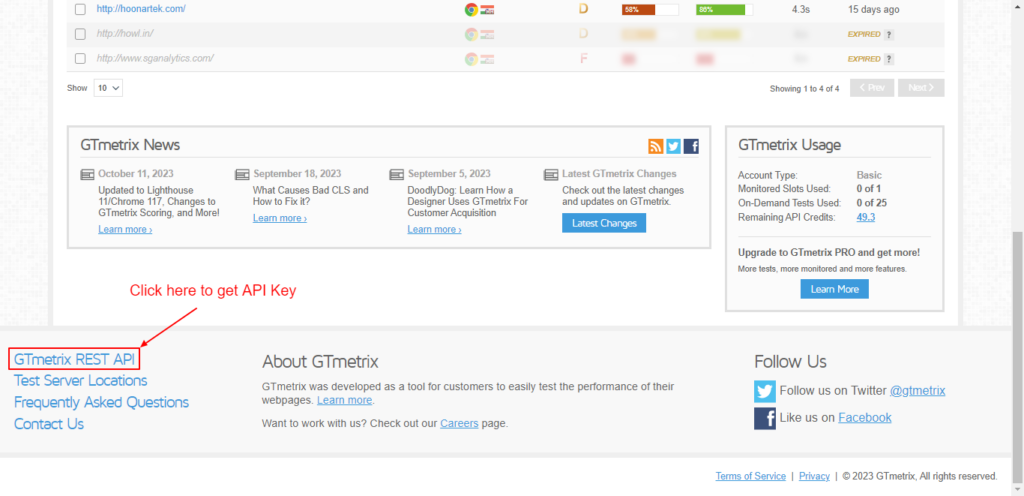The width and height of the screenshot is (1024, 496).
Task: Click the question mark beside EXPIRED for sganalytics.com
Action: pos(889,59)
